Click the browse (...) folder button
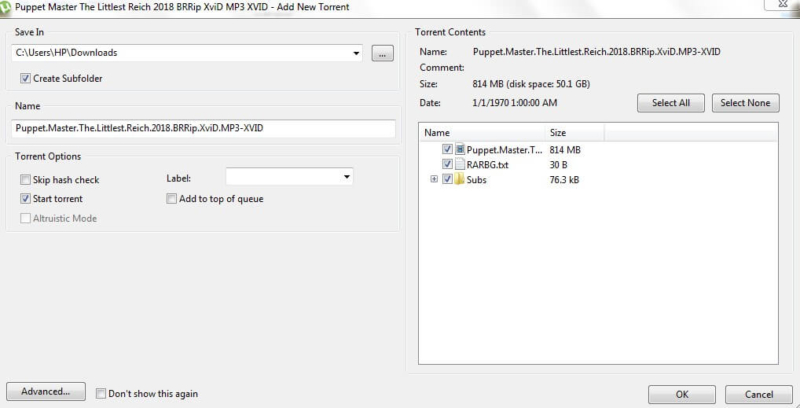 (x=383, y=53)
